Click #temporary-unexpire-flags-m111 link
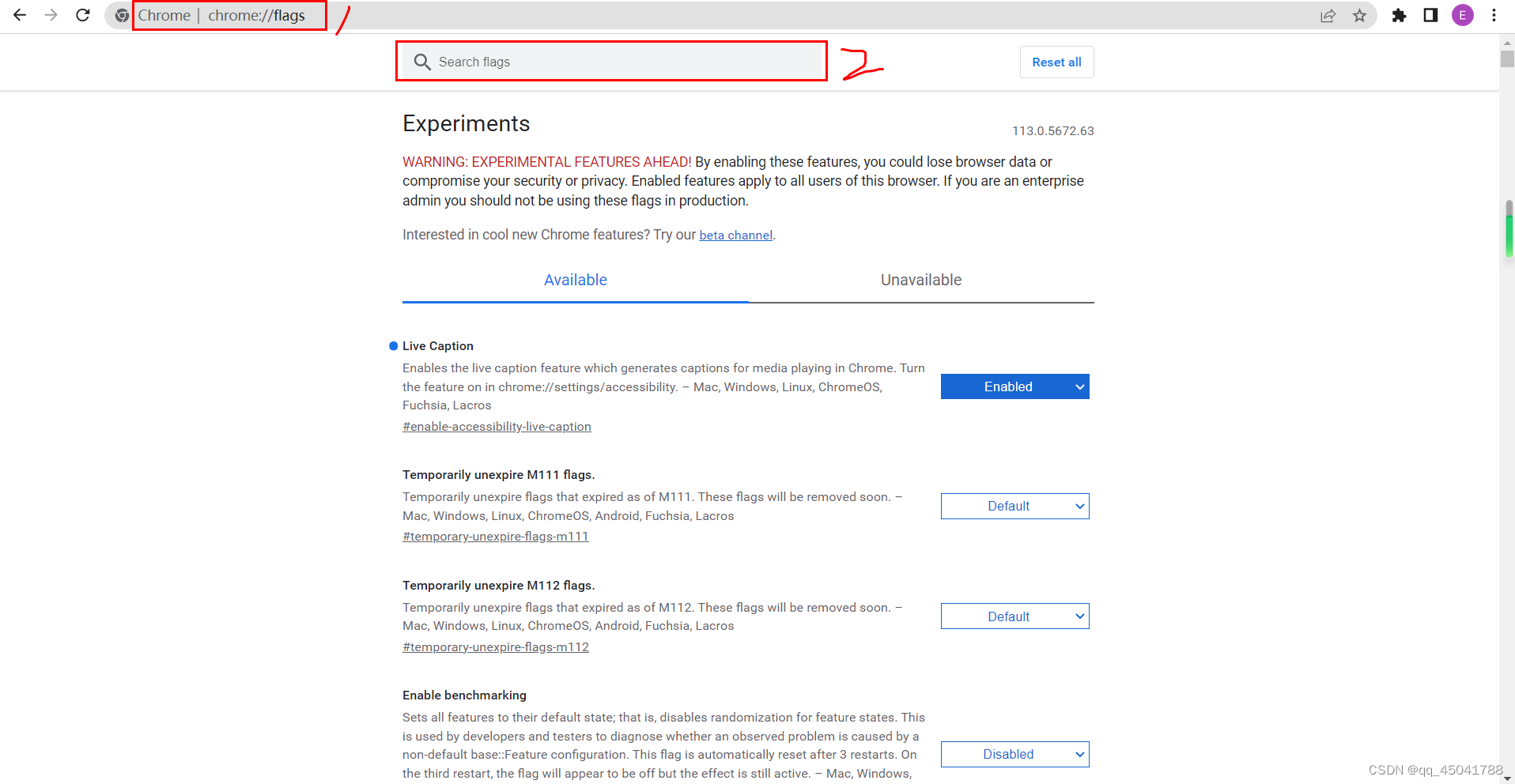 click(496, 536)
